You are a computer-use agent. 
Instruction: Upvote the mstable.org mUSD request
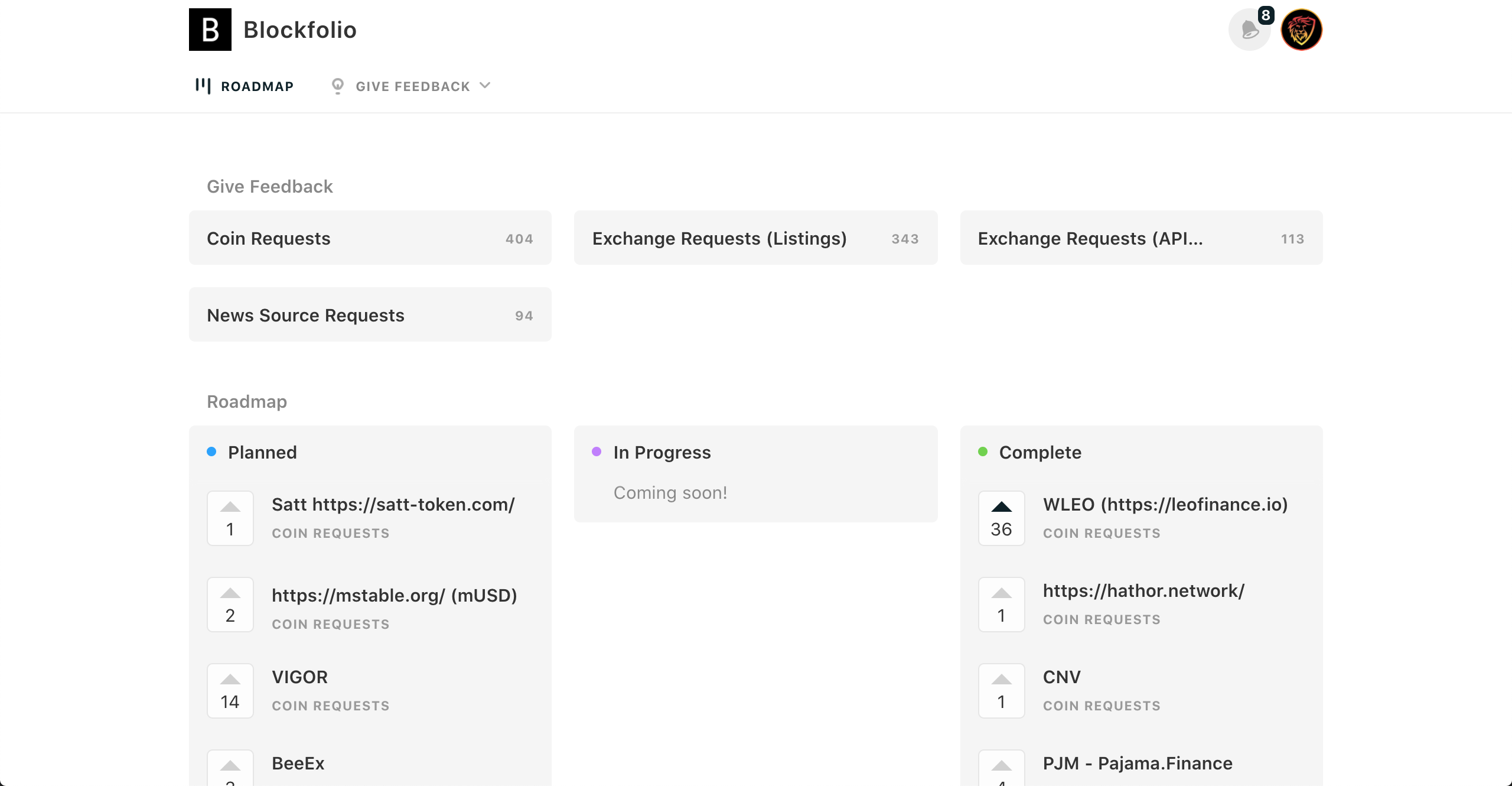pyautogui.click(x=230, y=605)
